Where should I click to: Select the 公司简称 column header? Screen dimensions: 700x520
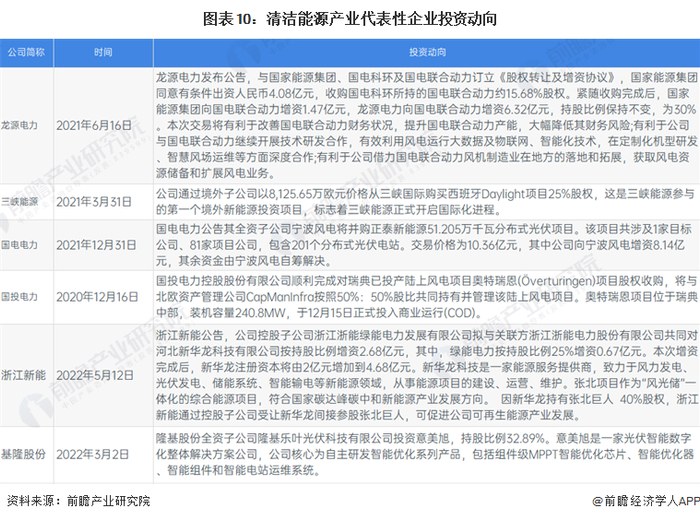[x=26, y=53]
